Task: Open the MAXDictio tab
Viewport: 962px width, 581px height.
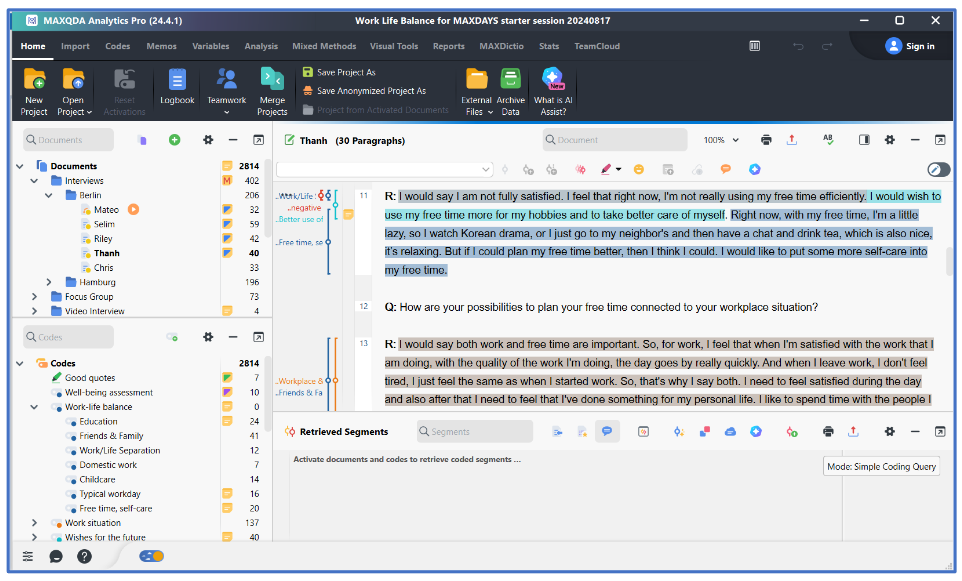Action: [x=501, y=46]
